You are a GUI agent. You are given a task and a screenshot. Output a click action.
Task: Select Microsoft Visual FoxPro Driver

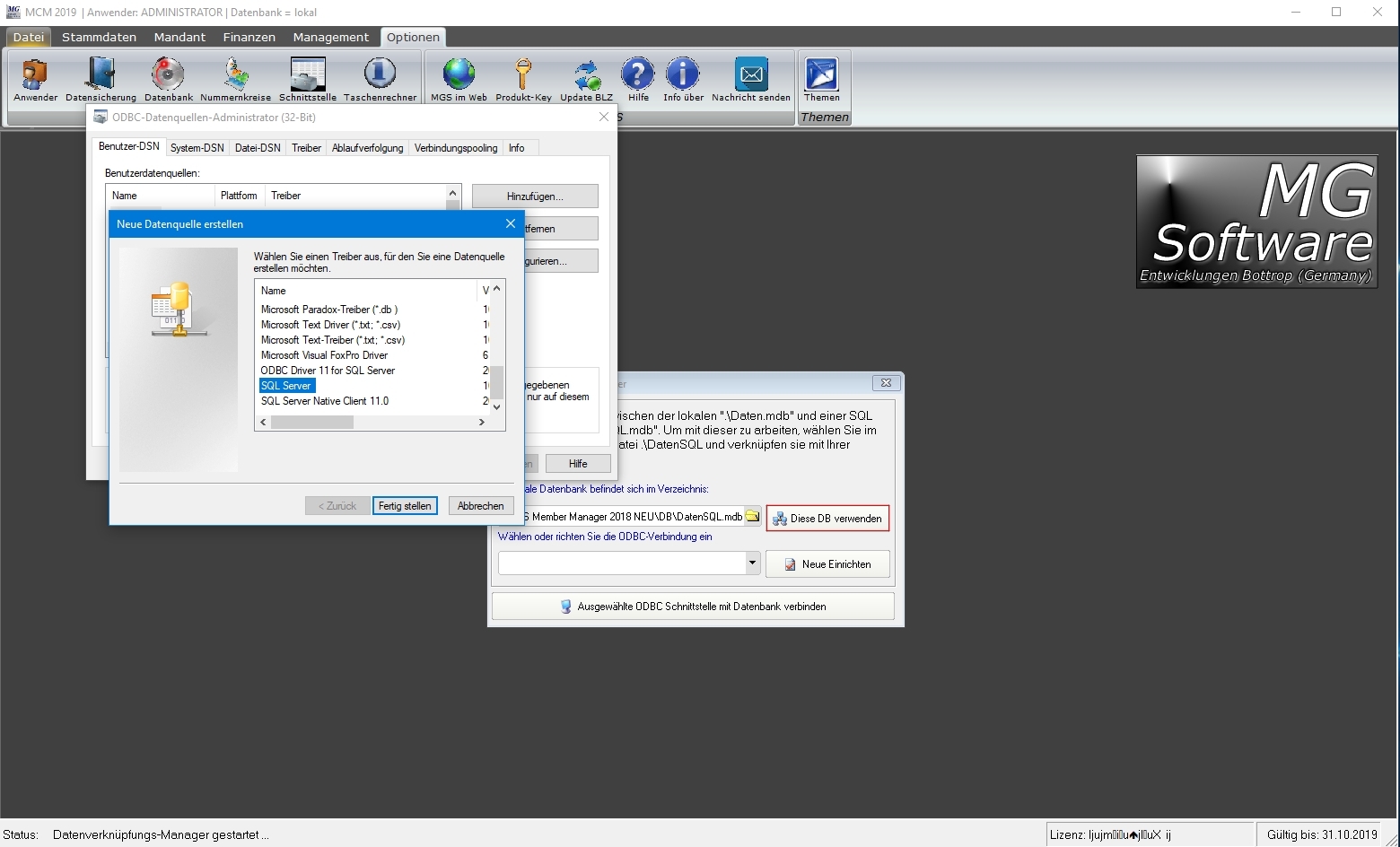pyautogui.click(x=324, y=355)
